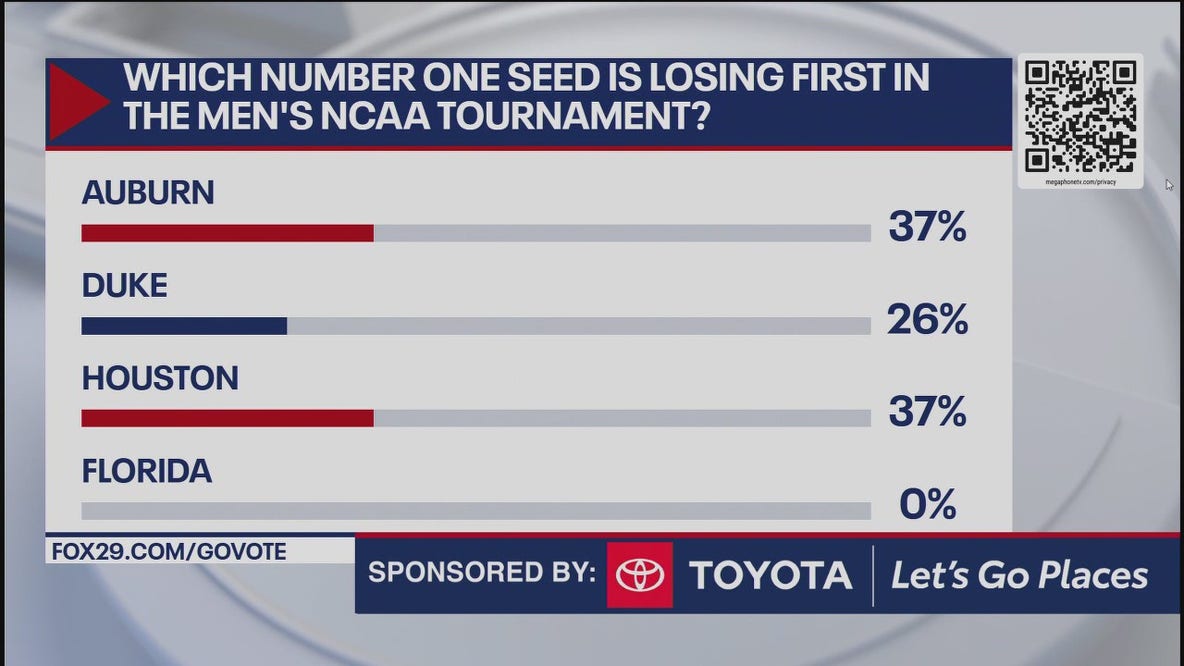Click the Toyota logo emblem
Screen dimensions: 1184x666
pyautogui.click(x=639, y=575)
